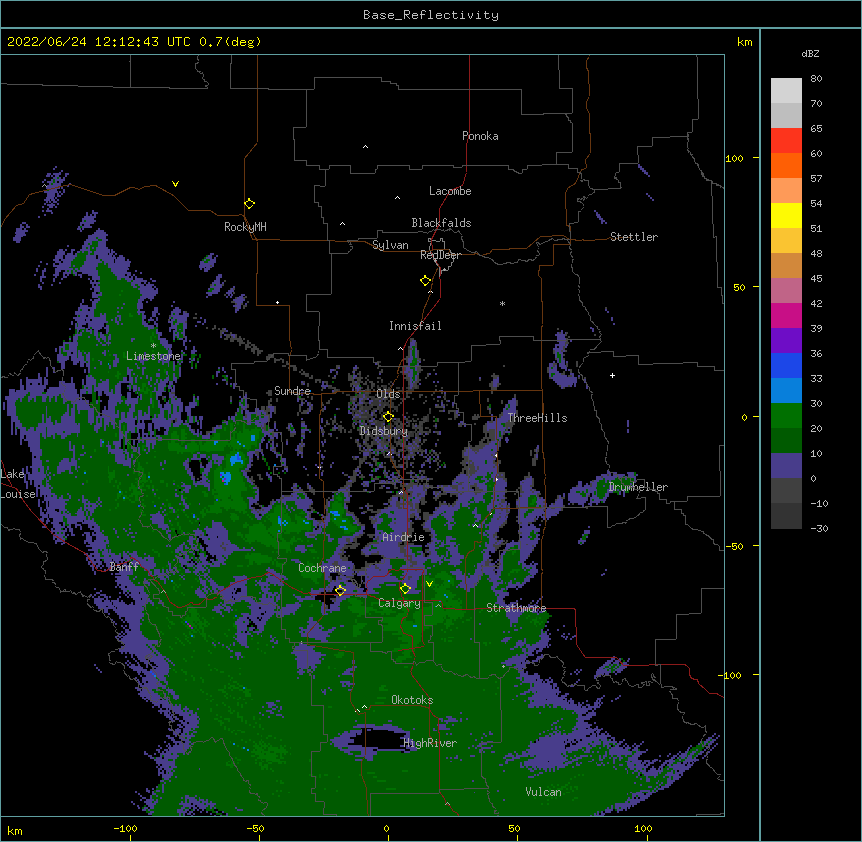Click the Calgary city label
Viewport: 862px width, 842px height.
399,603
